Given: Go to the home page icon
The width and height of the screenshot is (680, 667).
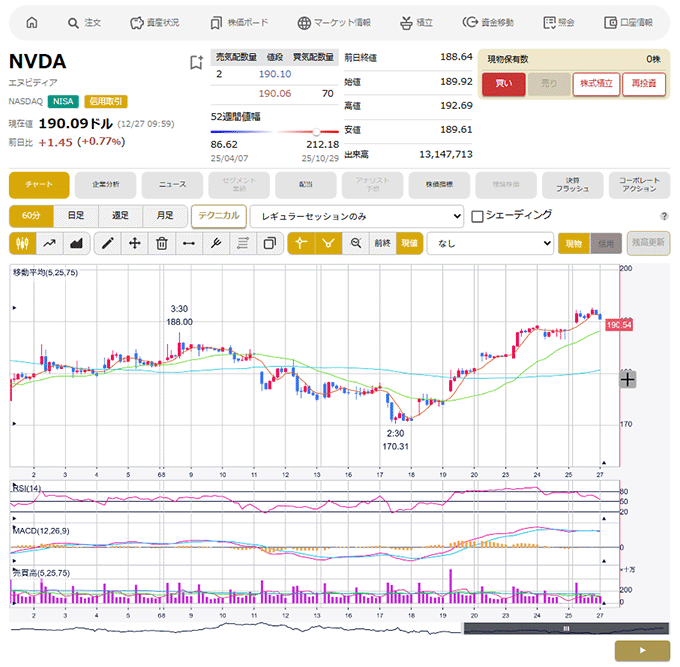Looking at the screenshot, I should pos(31,22).
